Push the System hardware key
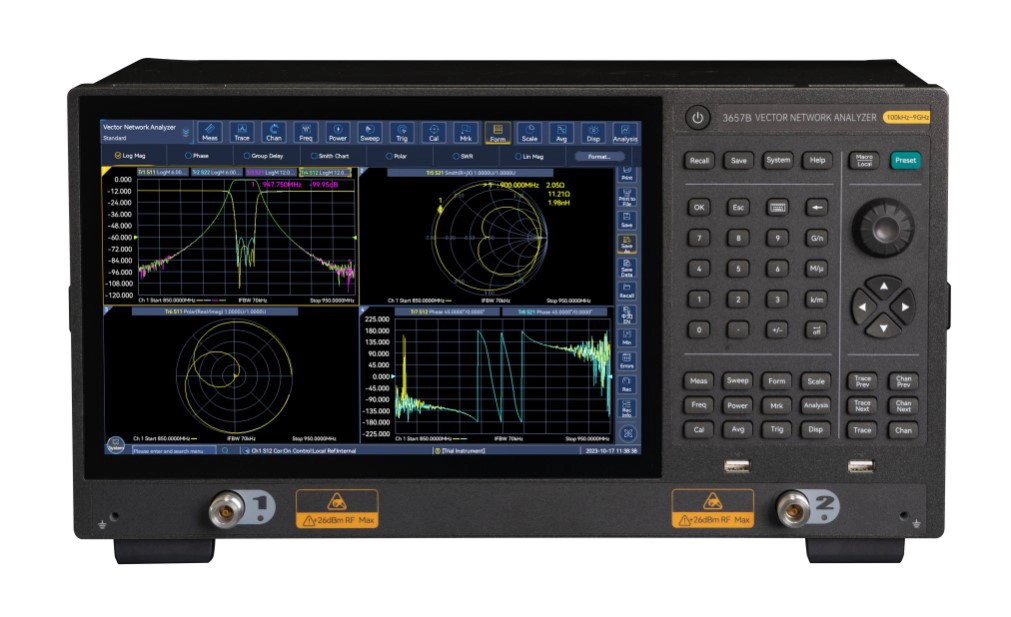 (778, 161)
